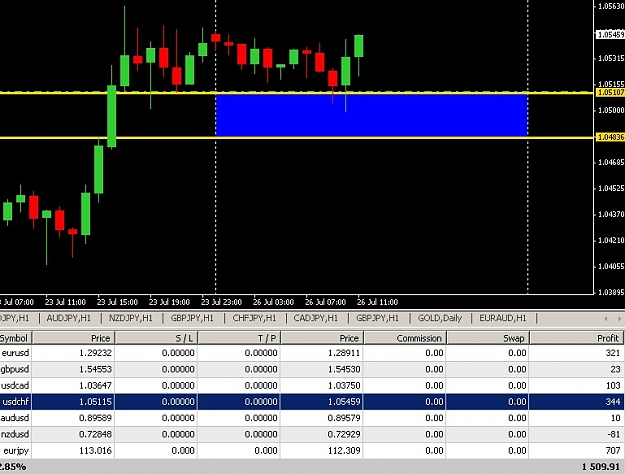Image resolution: width=625 pixels, height=474 pixels.
Task: Click the open price 1.29232 cell
Action: pos(95,353)
